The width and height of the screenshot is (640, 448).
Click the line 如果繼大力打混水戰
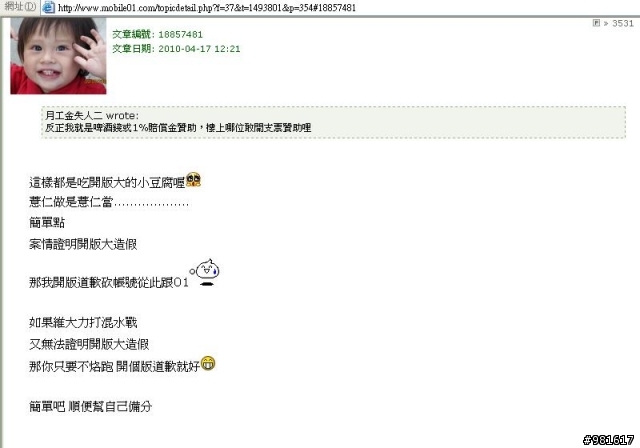coord(83,323)
